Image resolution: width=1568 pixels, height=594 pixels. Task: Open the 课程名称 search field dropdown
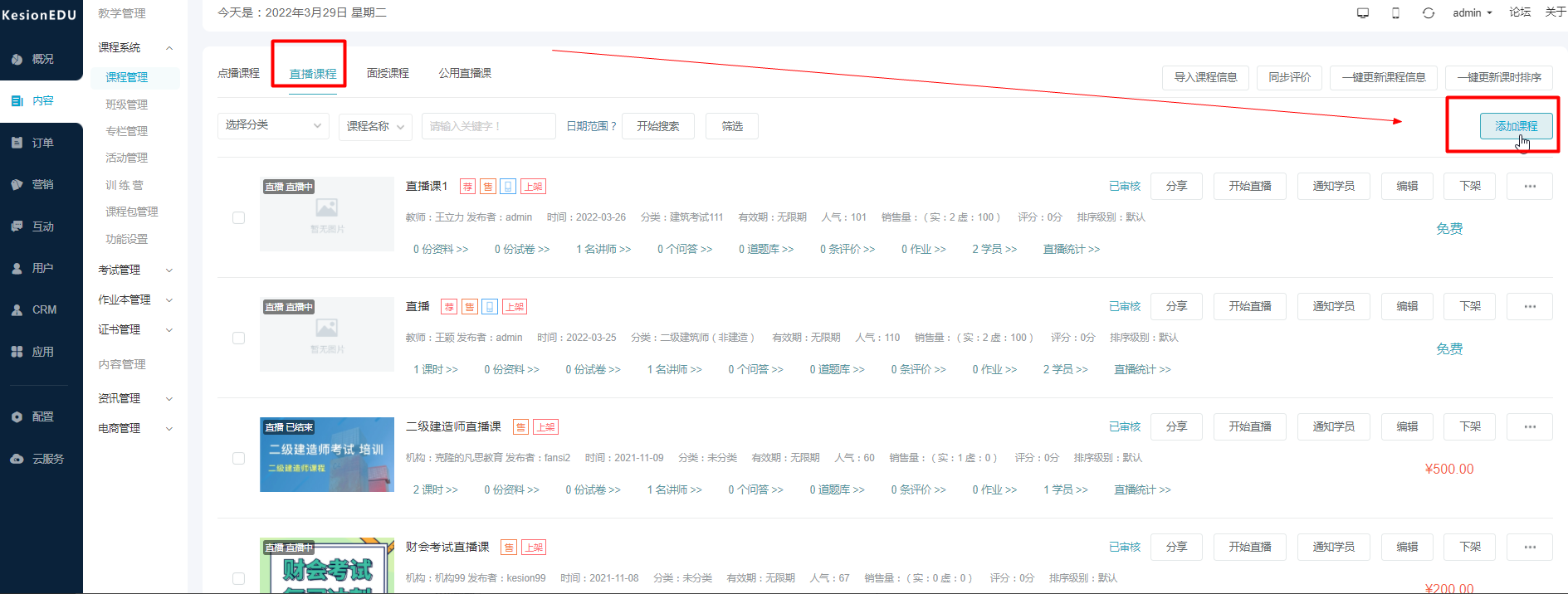375,126
